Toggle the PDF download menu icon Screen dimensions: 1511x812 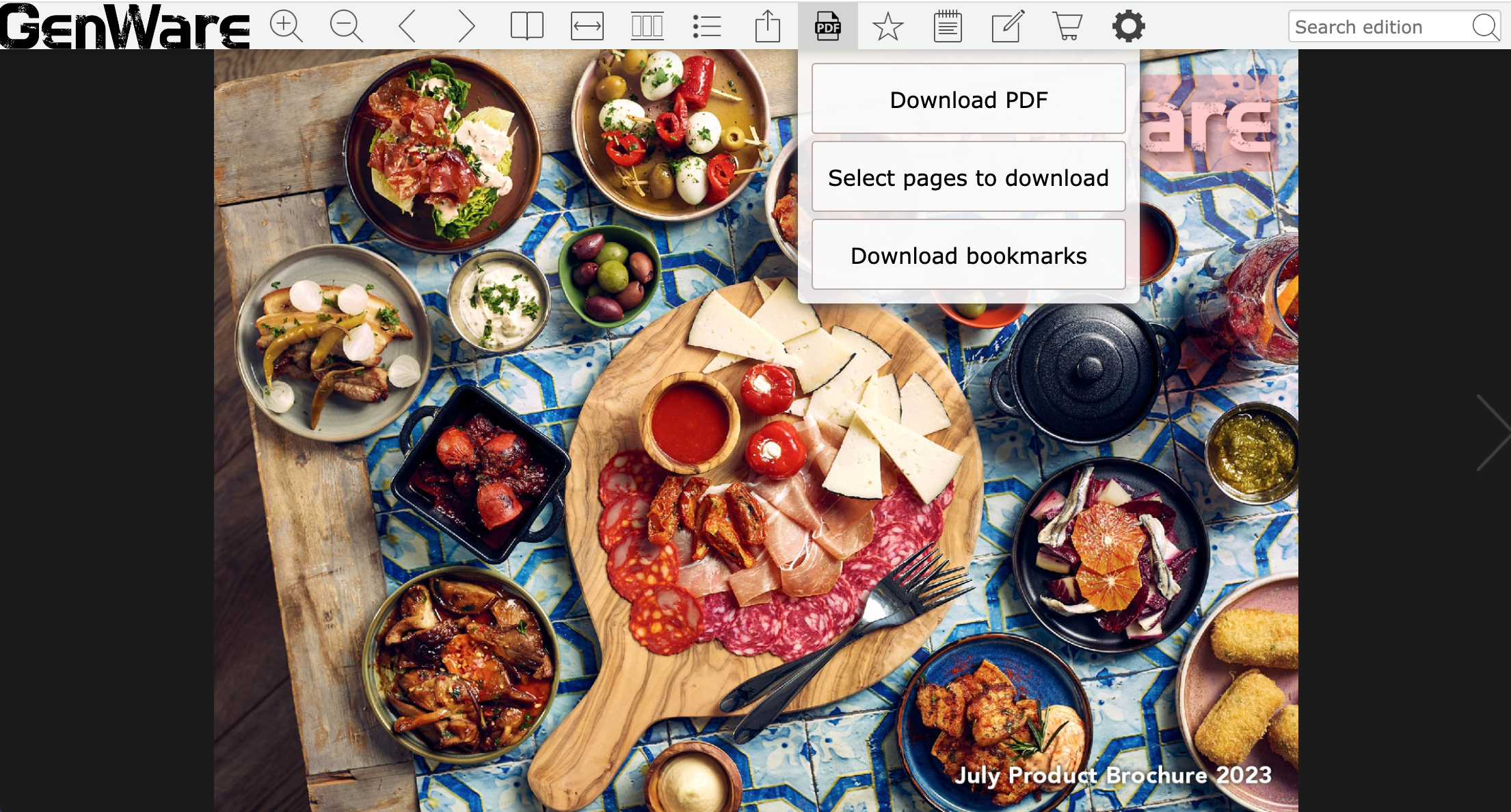[x=828, y=27]
